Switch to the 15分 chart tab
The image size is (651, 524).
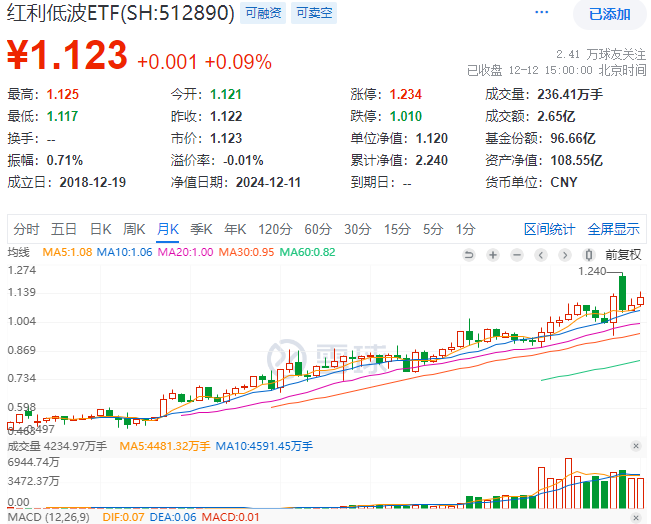[x=397, y=229]
